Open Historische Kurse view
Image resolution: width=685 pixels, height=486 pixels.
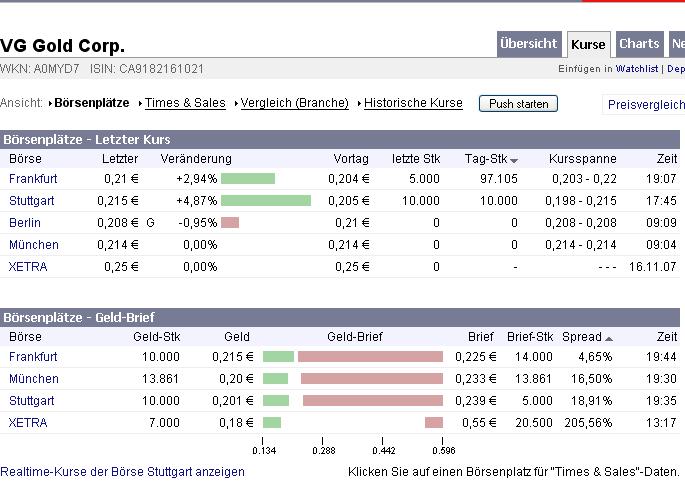pyautogui.click(x=413, y=103)
